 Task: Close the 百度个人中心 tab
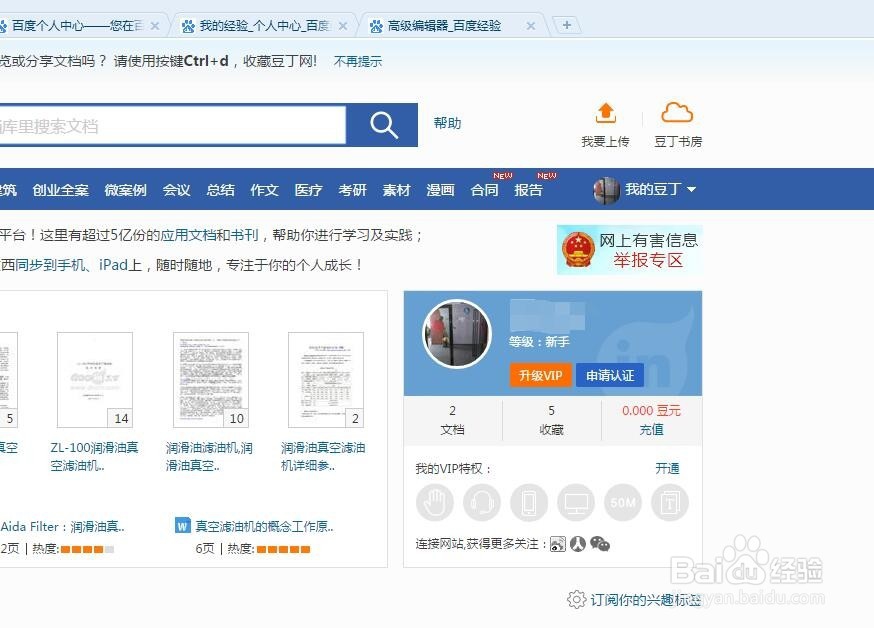[x=155, y=26]
